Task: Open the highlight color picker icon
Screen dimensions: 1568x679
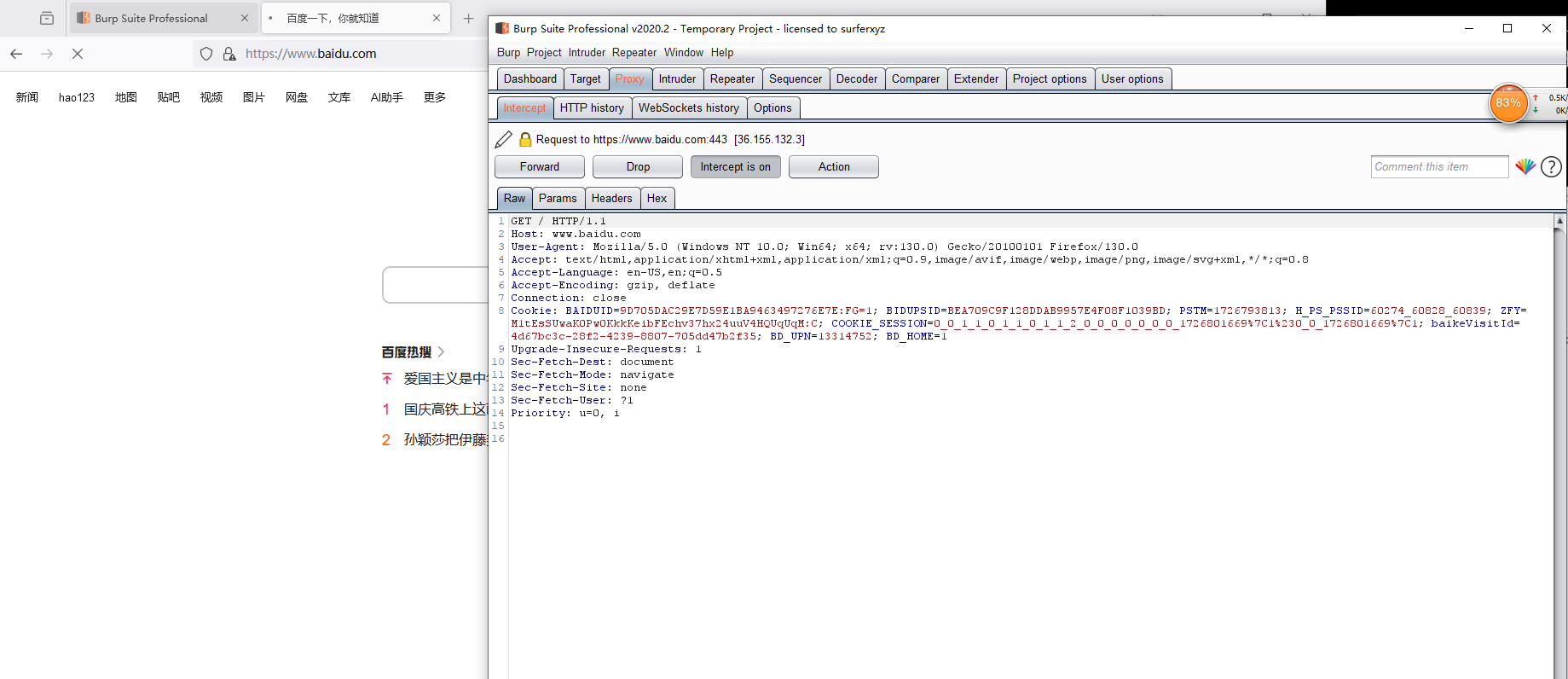Action: coord(1525,166)
